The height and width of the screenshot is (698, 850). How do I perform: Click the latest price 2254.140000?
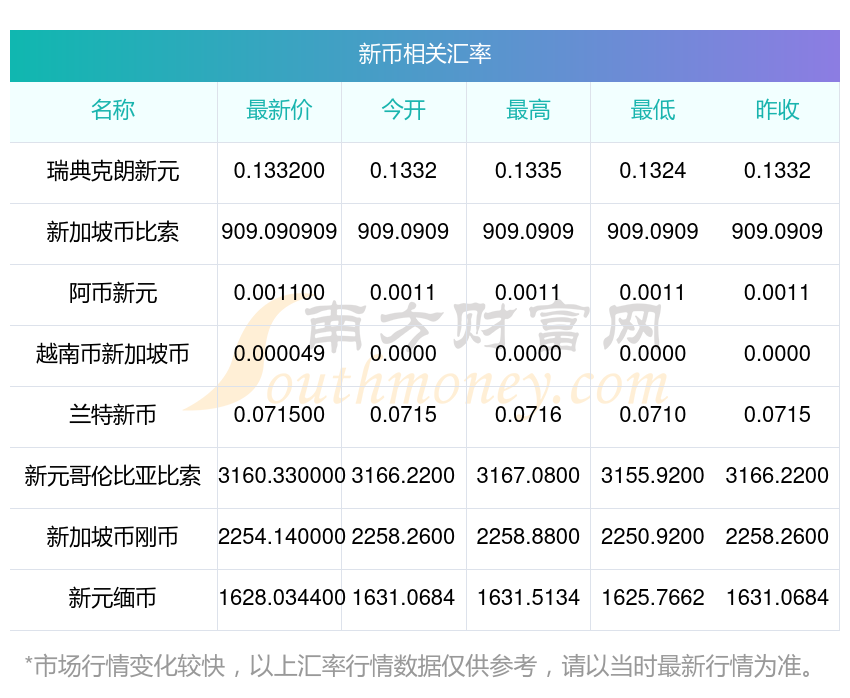pyautogui.click(x=282, y=537)
